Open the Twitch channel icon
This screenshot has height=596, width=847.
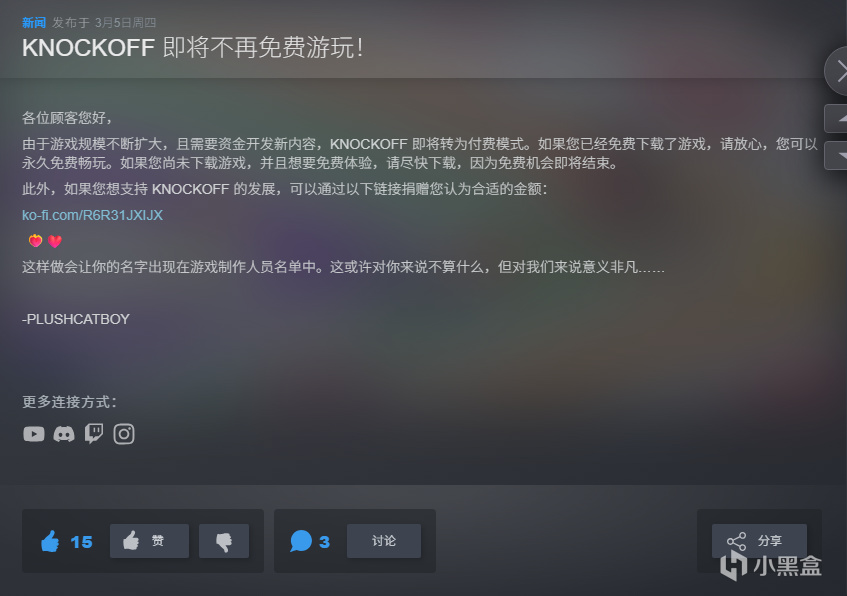[94, 433]
